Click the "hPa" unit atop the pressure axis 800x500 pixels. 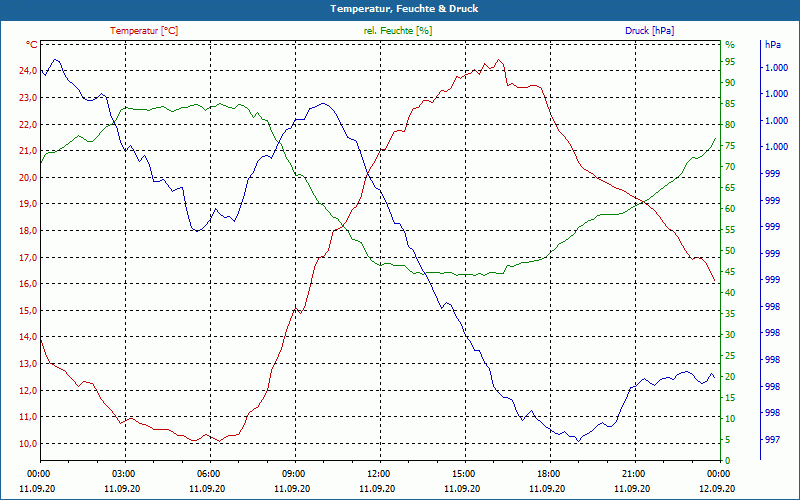coord(773,45)
